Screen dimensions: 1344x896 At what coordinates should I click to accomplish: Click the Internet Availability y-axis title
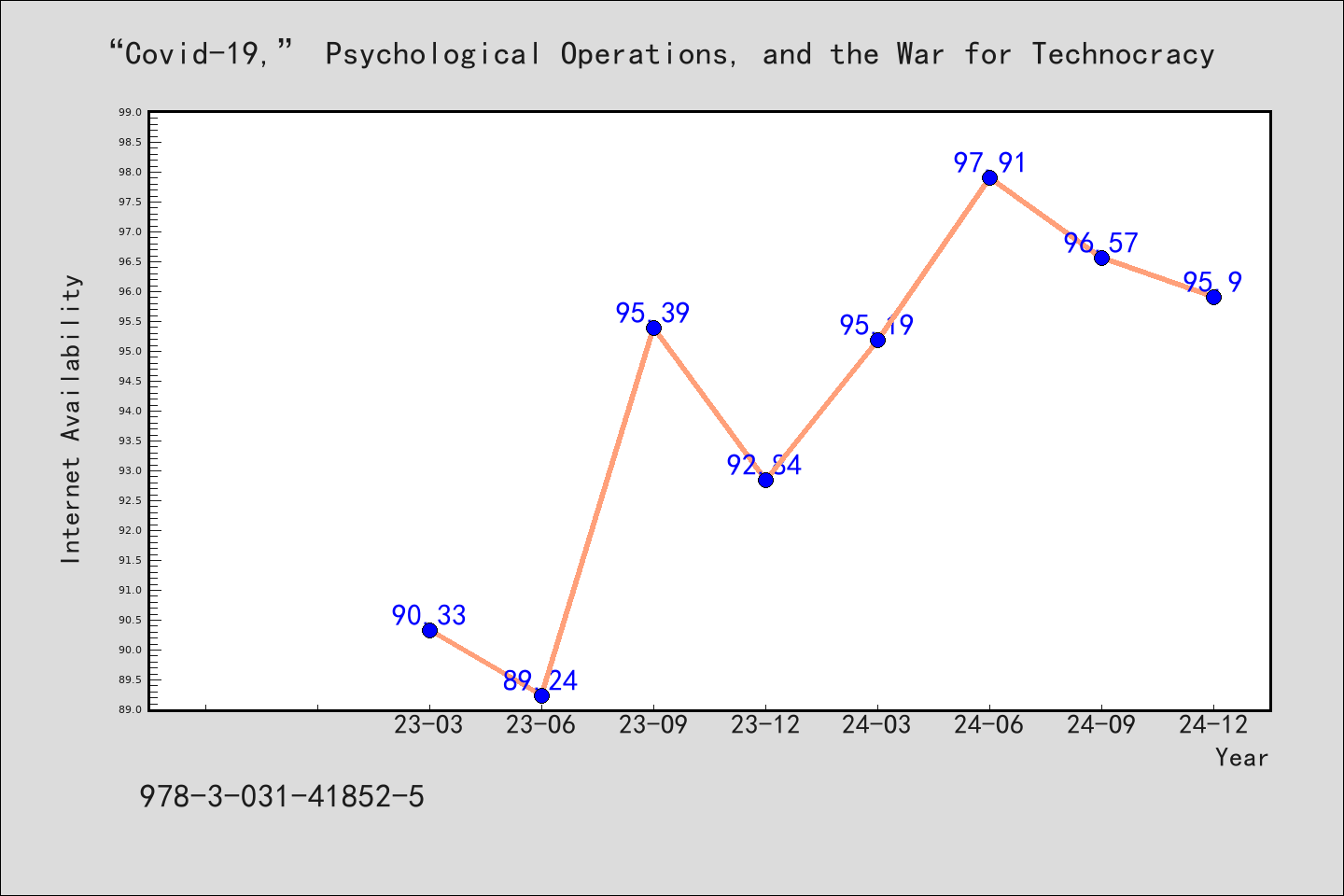71,419
